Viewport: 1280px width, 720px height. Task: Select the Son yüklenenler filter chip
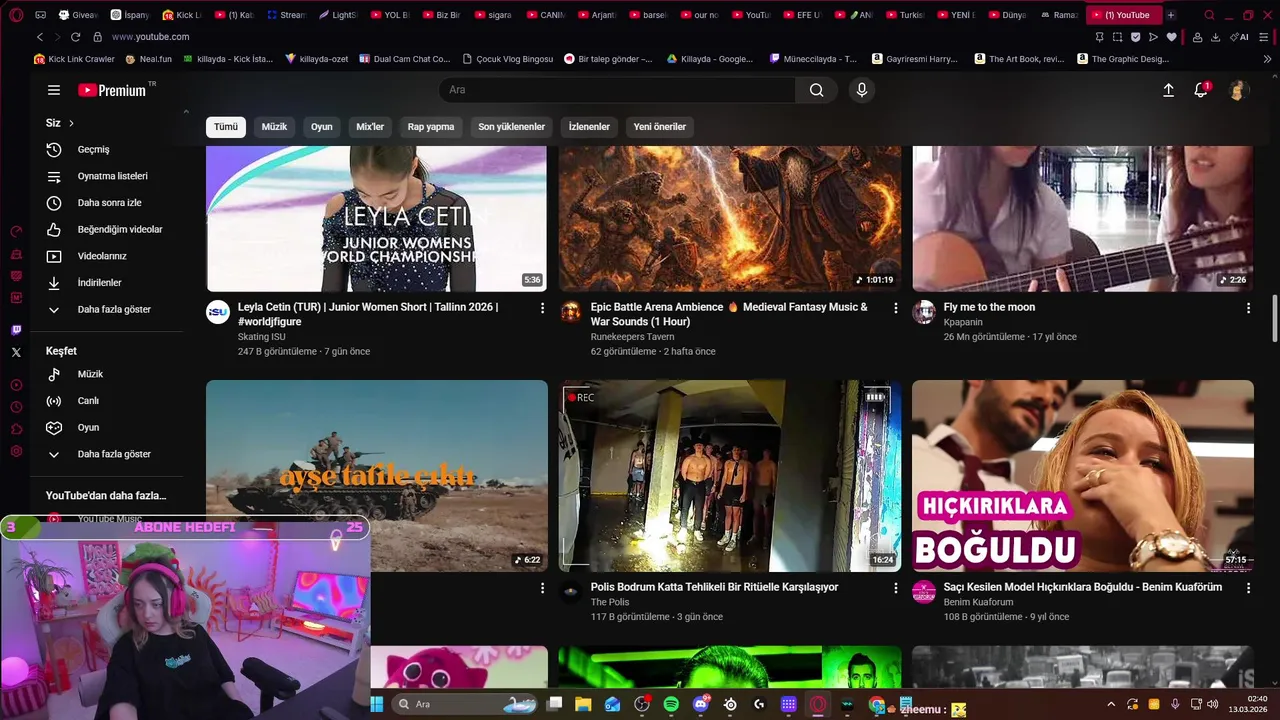[x=511, y=127]
